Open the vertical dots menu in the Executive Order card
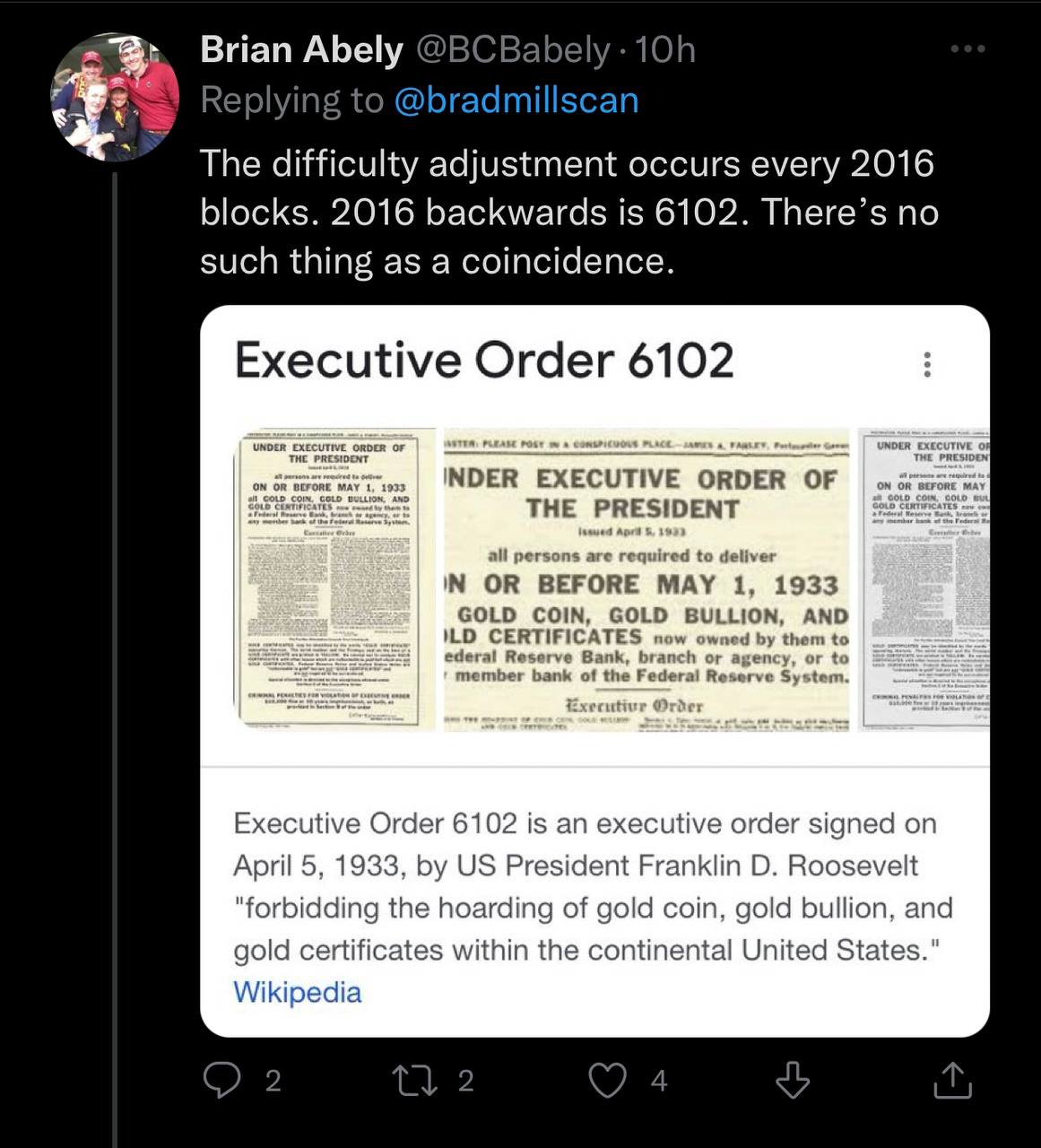The image size is (1041, 1148). [x=927, y=364]
